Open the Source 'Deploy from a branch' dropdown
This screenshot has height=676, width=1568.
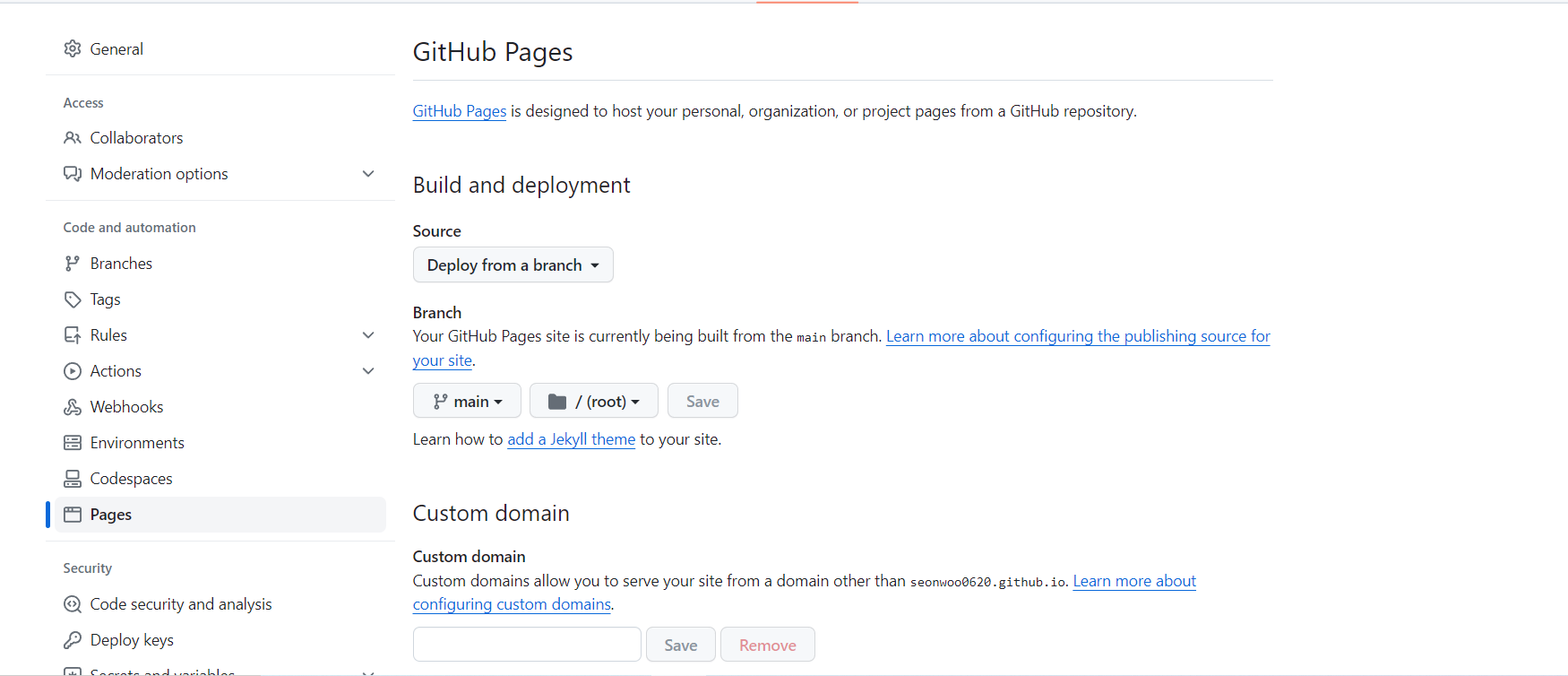513,264
